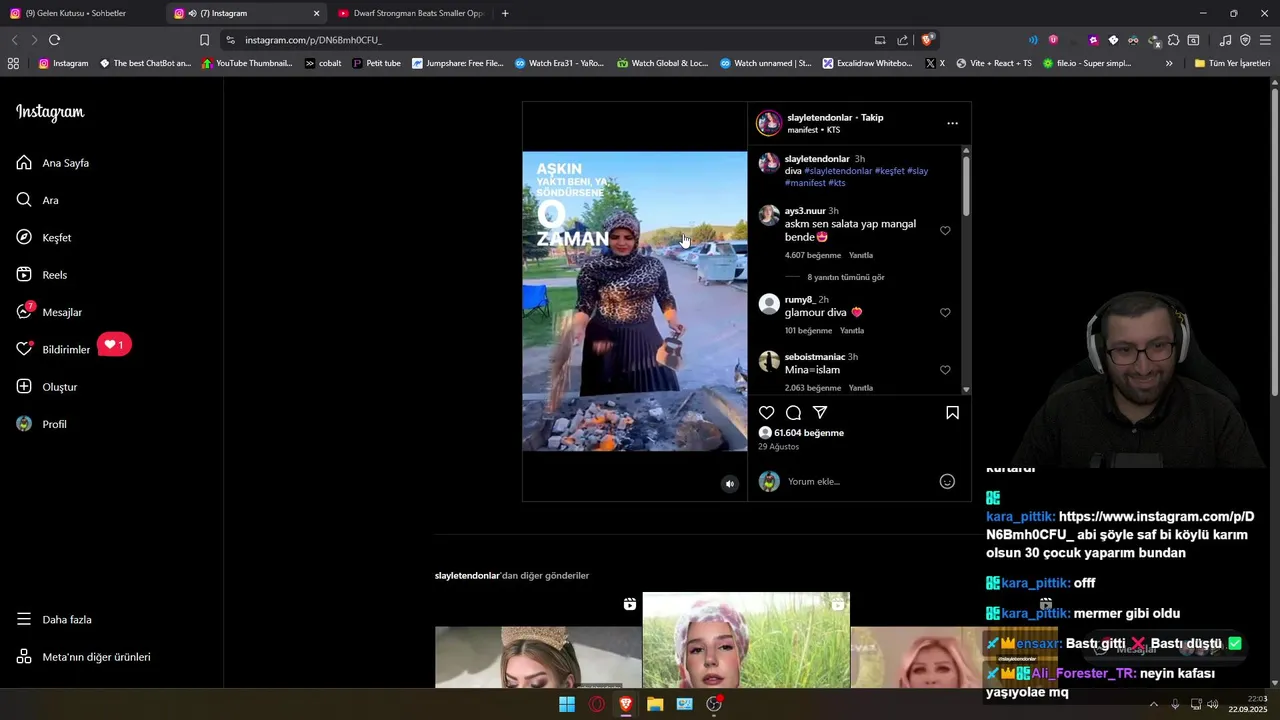Screen dimensions: 1280x720
Task: View 61.604 beğenme likes list
Action: click(x=809, y=433)
